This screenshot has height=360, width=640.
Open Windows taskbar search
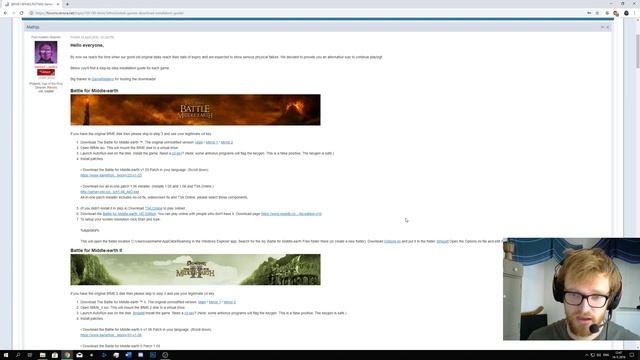[x=18, y=355]
